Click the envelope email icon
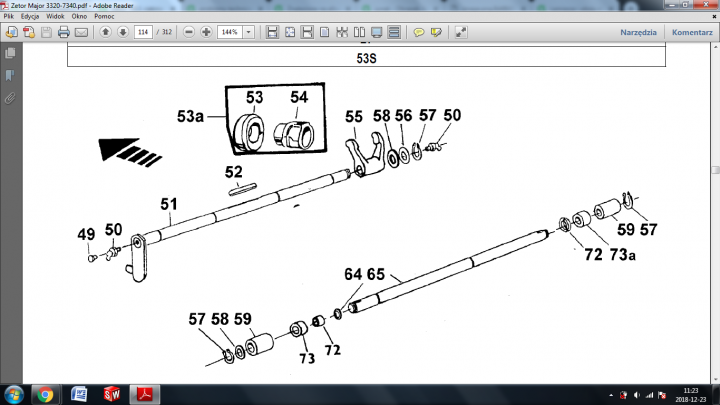The image size is (720, 405). tap(81, 32)
